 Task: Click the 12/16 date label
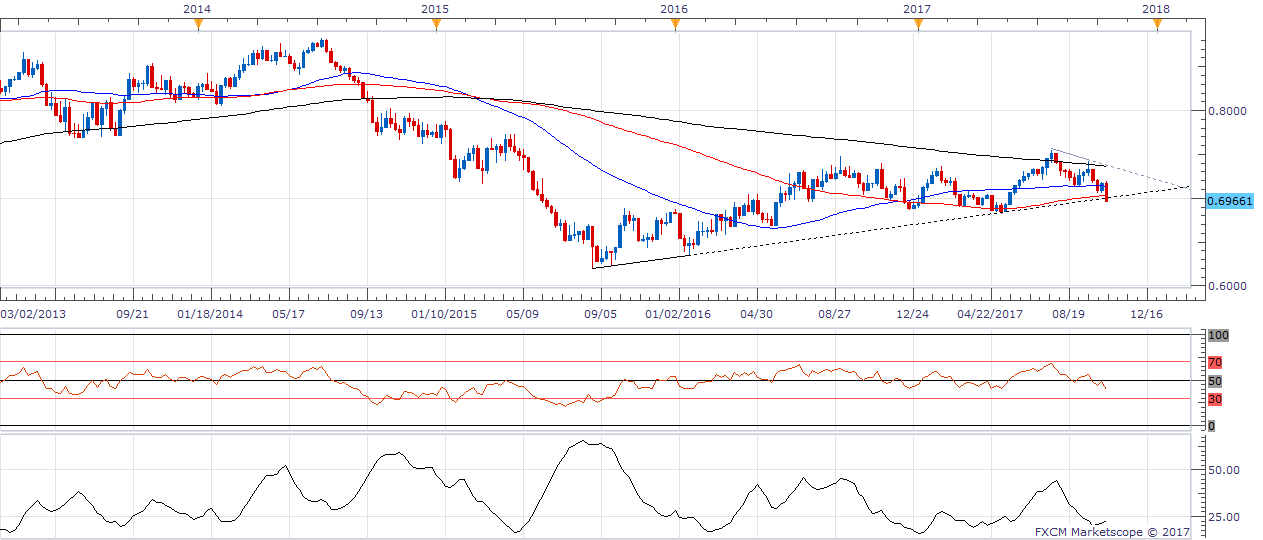pos(1146,314)
